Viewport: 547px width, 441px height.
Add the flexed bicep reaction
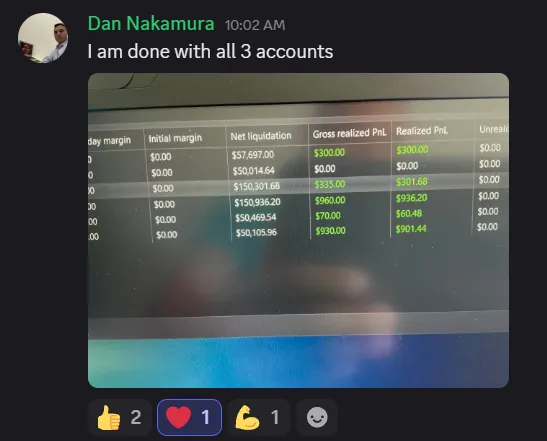tap(259, 417)
